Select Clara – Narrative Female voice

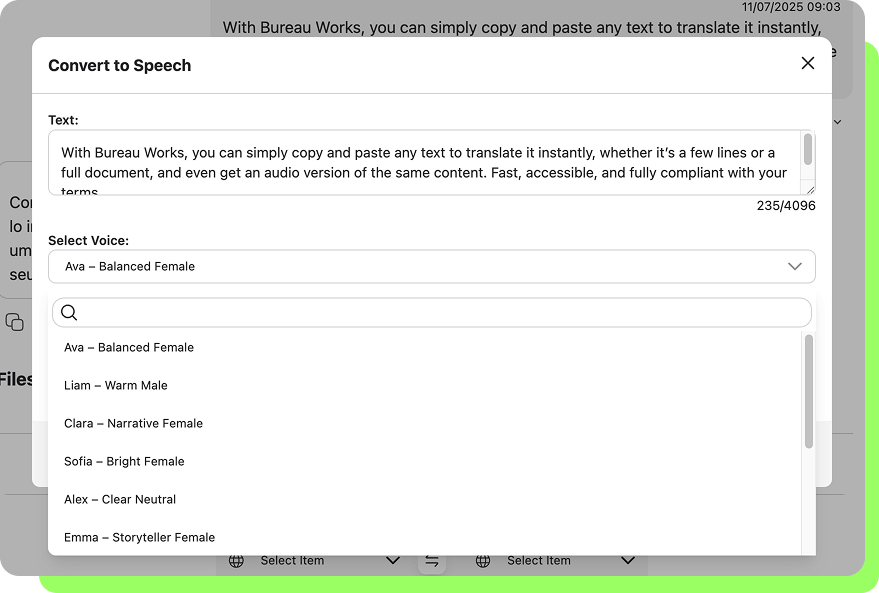tap(133, 423)
